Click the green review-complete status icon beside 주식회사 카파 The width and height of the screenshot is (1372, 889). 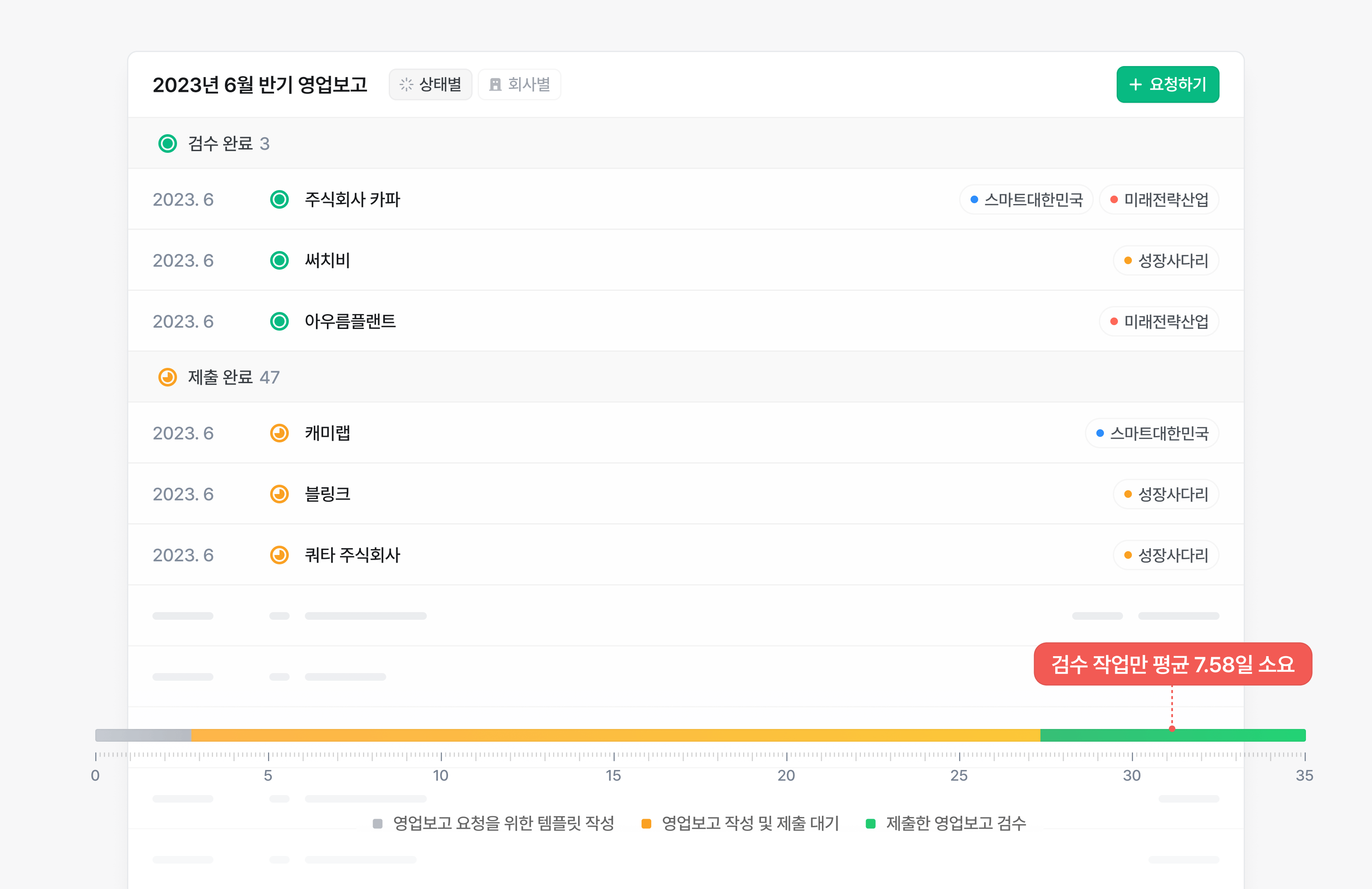tap(279, 200)
